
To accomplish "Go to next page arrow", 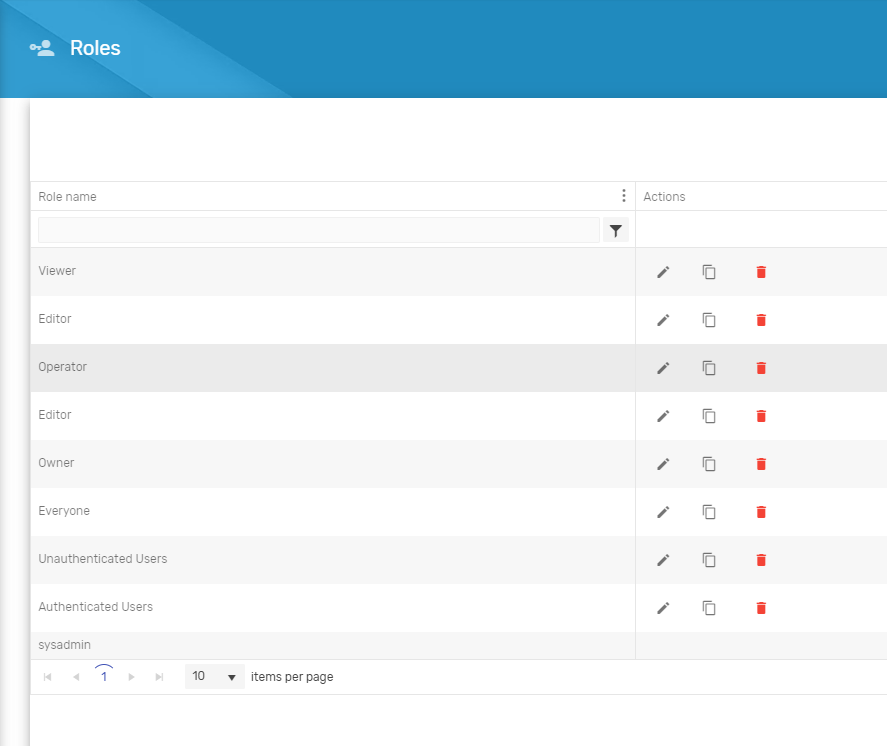I will (131, 677).
